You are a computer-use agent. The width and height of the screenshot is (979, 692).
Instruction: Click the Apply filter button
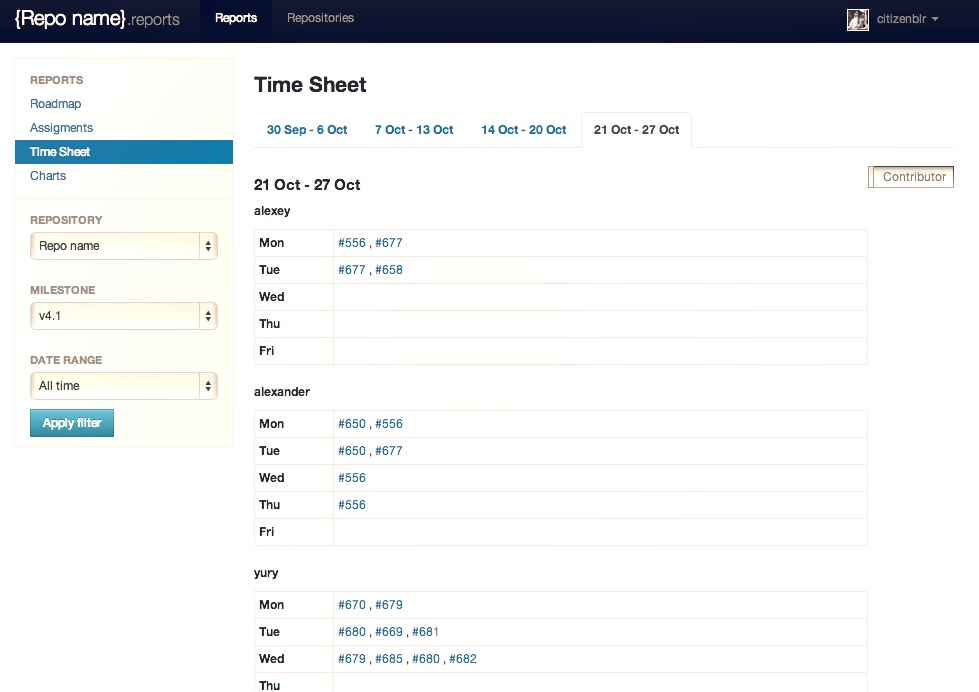tap(71, 422)
